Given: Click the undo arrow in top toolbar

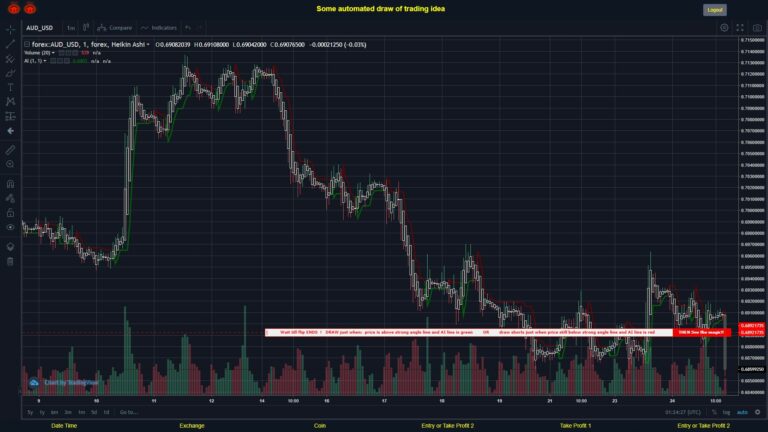Looking at the screenshot, I should (188, 28).
